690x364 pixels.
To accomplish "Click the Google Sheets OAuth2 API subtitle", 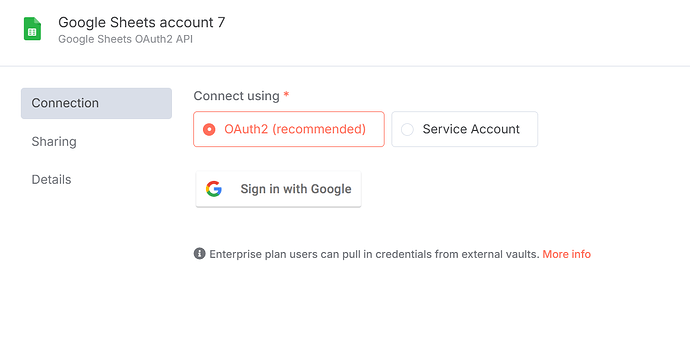I will tap(125, 39).
